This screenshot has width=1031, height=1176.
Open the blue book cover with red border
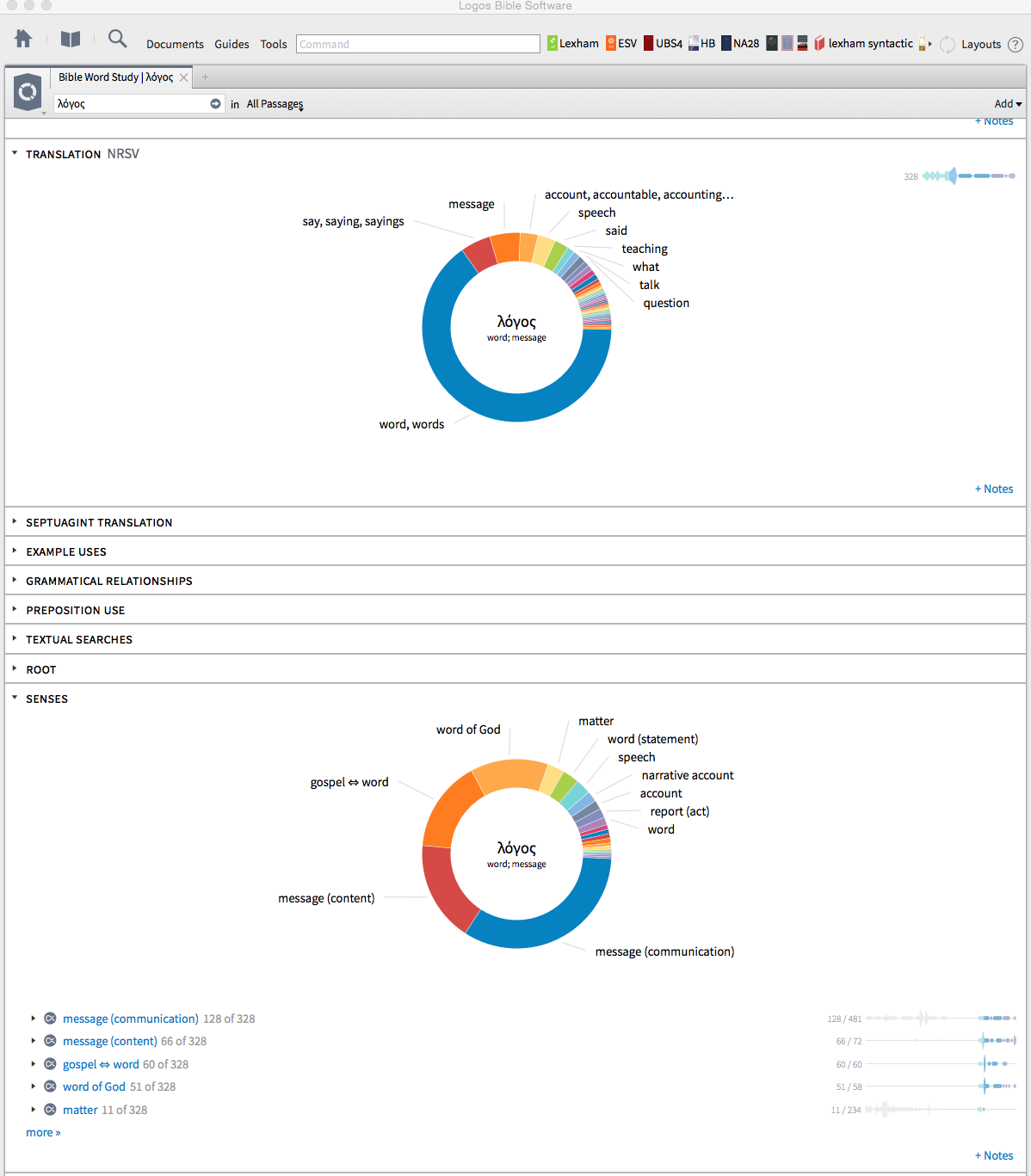[787, 43]
